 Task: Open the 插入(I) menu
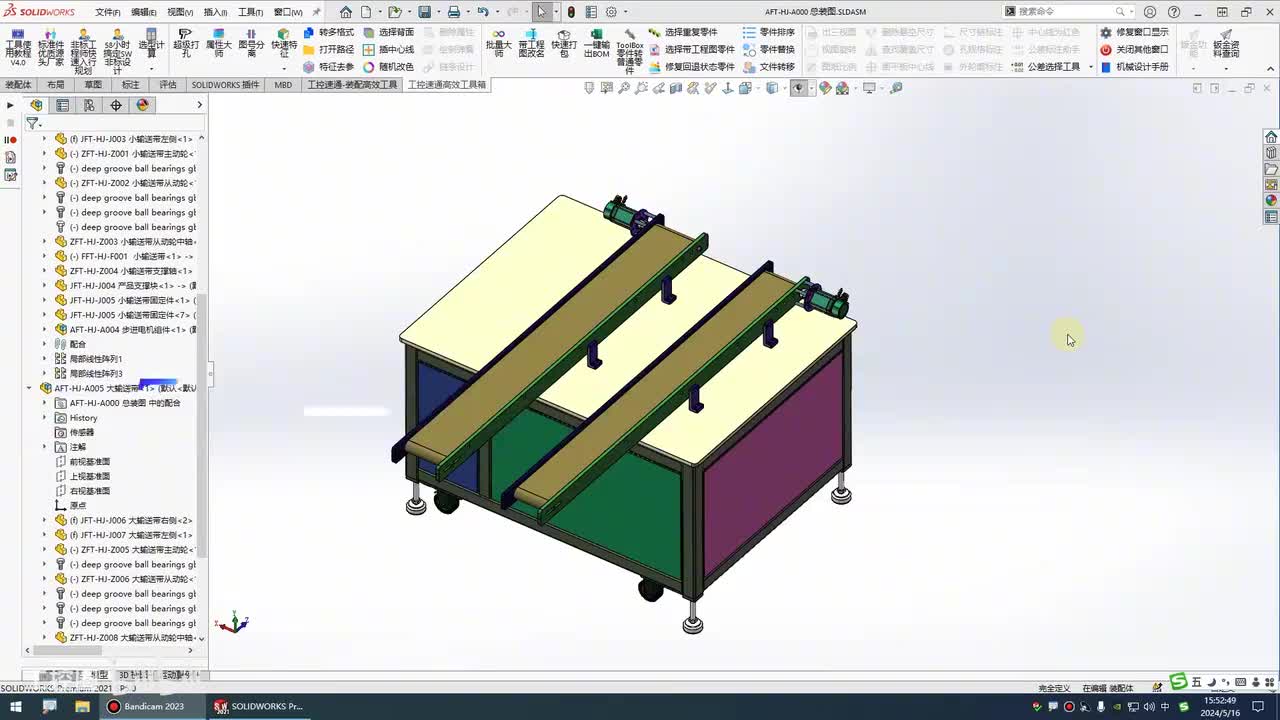pyautogui.click(x=215, y=12)
